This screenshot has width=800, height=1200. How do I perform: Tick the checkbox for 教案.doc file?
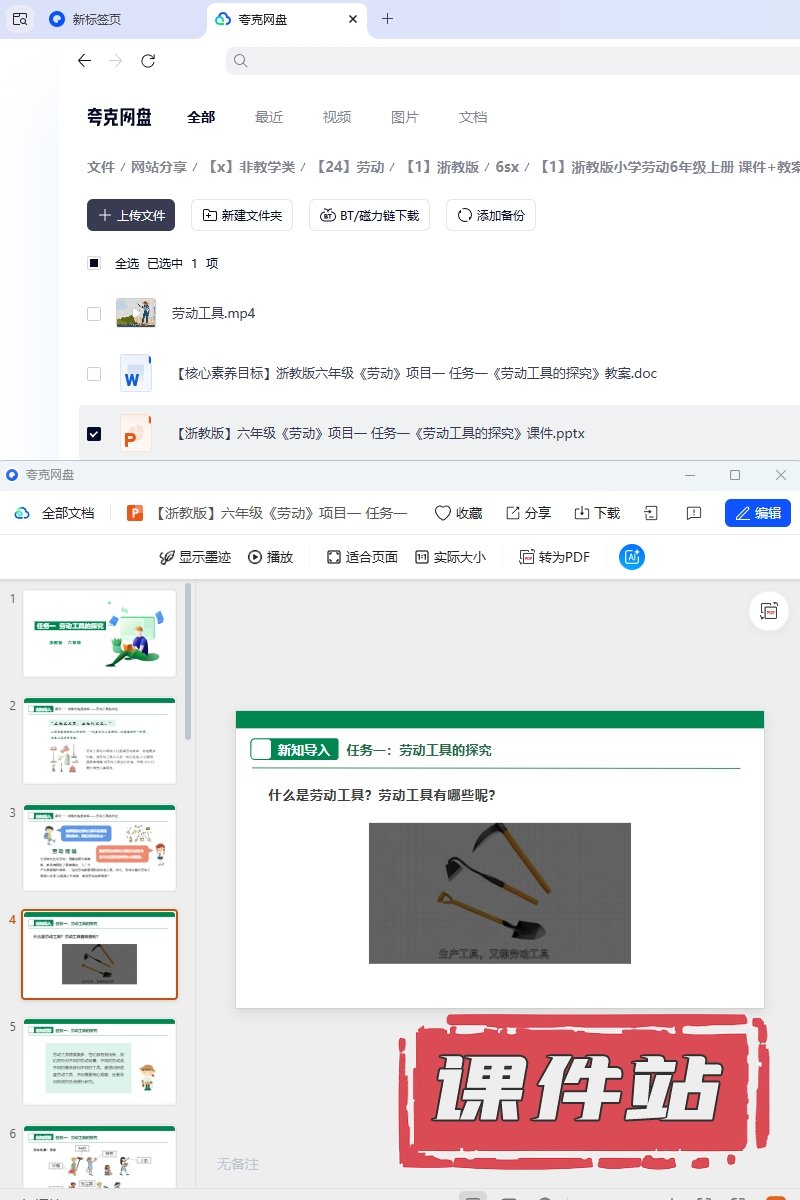(x=94, y=374)
